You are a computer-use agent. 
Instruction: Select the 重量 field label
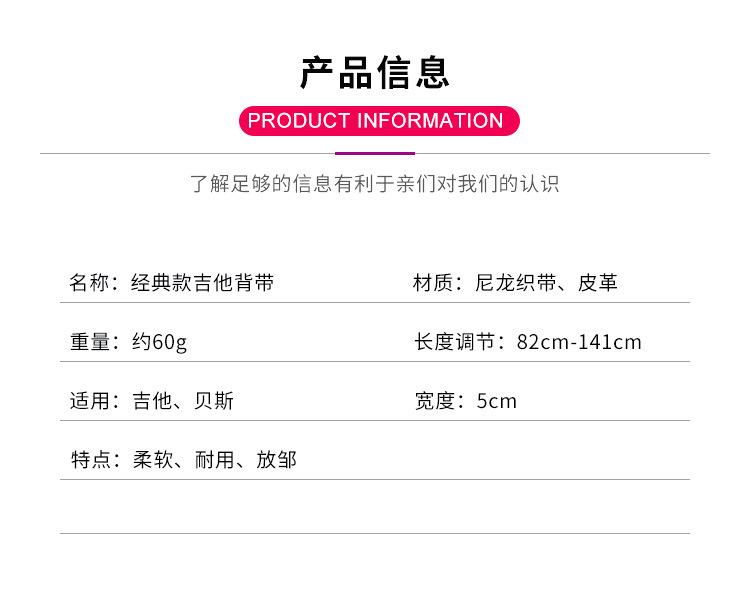90,342
